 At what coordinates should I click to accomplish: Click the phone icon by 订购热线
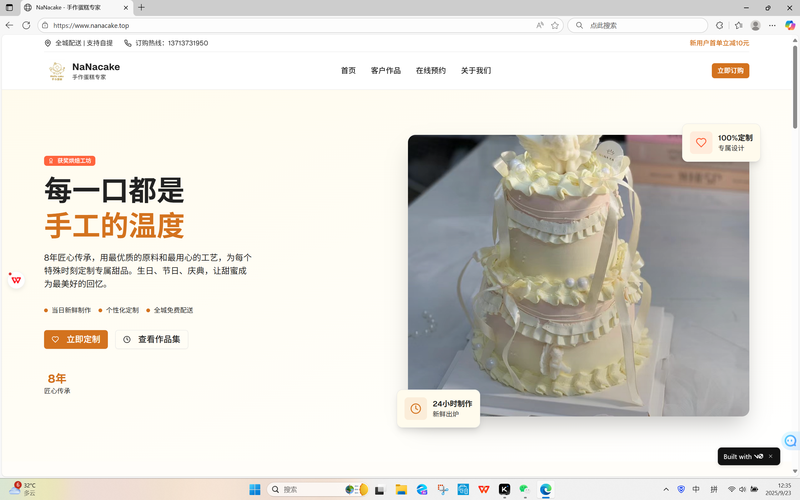point(128,43)
